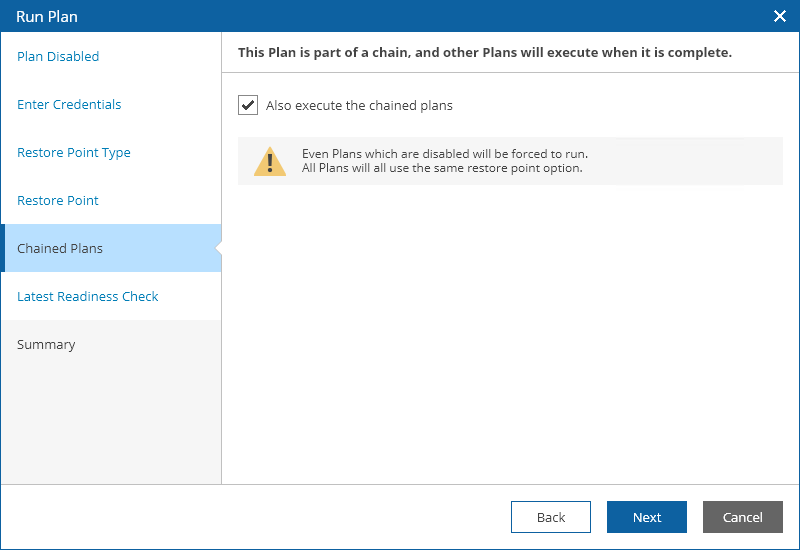800x550 pixels.
Task: Select the Restore Point step
Action: point(58,201)
